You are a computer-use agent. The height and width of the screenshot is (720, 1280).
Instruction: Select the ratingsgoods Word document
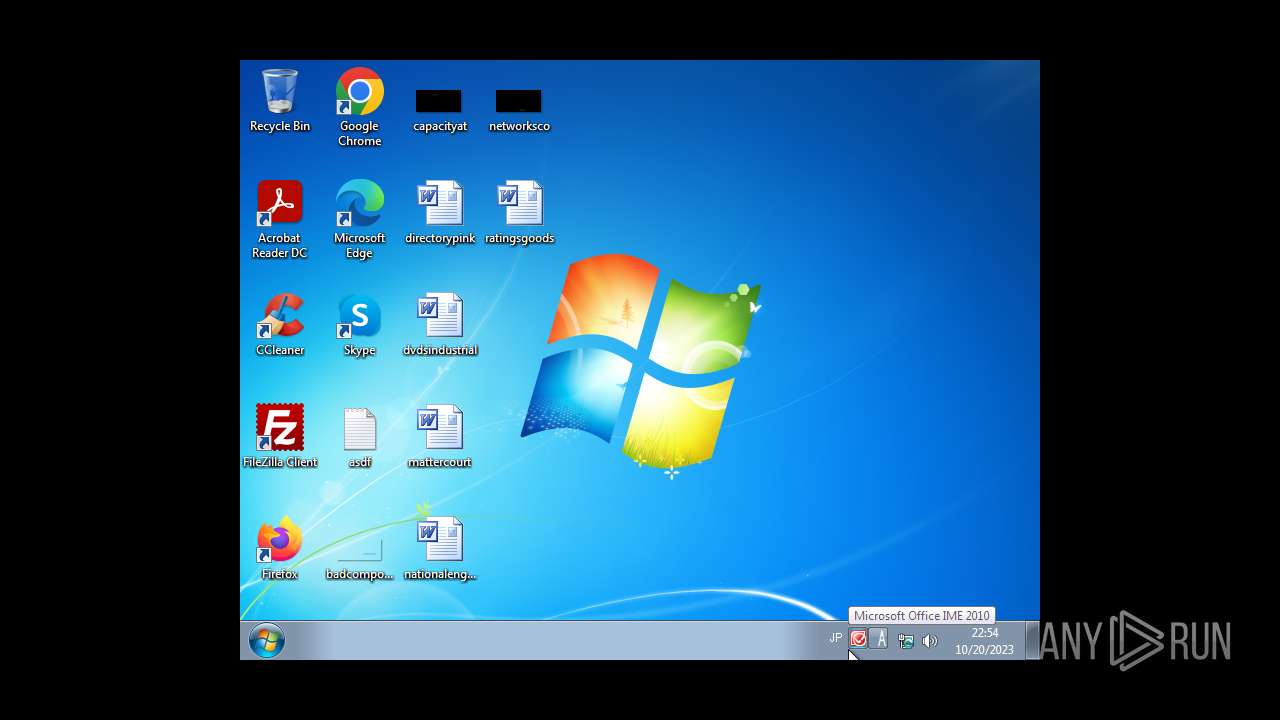point(519,212)
